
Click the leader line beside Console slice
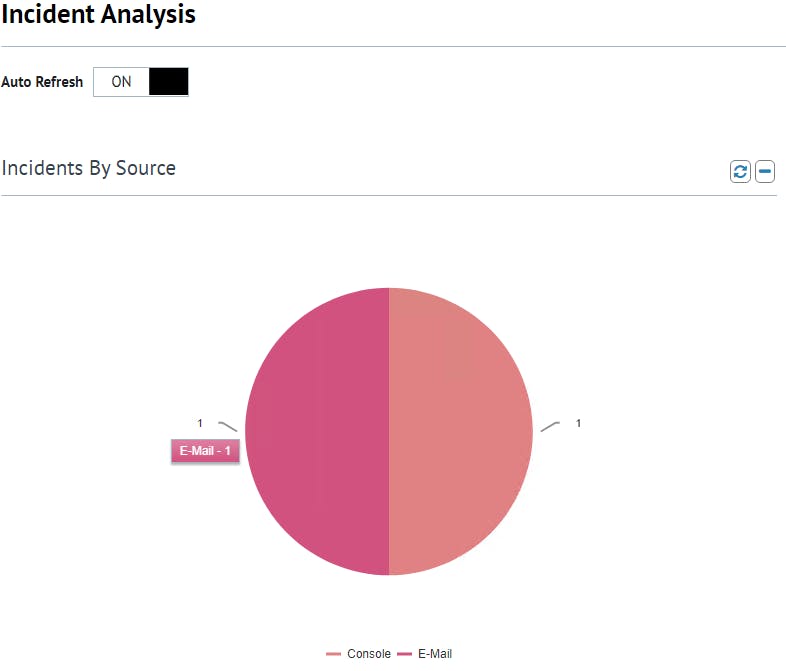click(549, 427)
